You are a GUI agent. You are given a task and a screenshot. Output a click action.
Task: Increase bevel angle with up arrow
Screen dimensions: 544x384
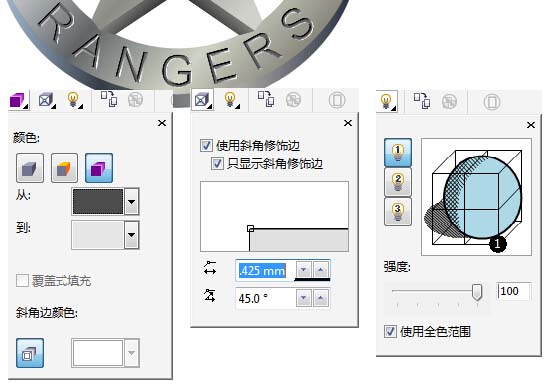tap(321, 298)
